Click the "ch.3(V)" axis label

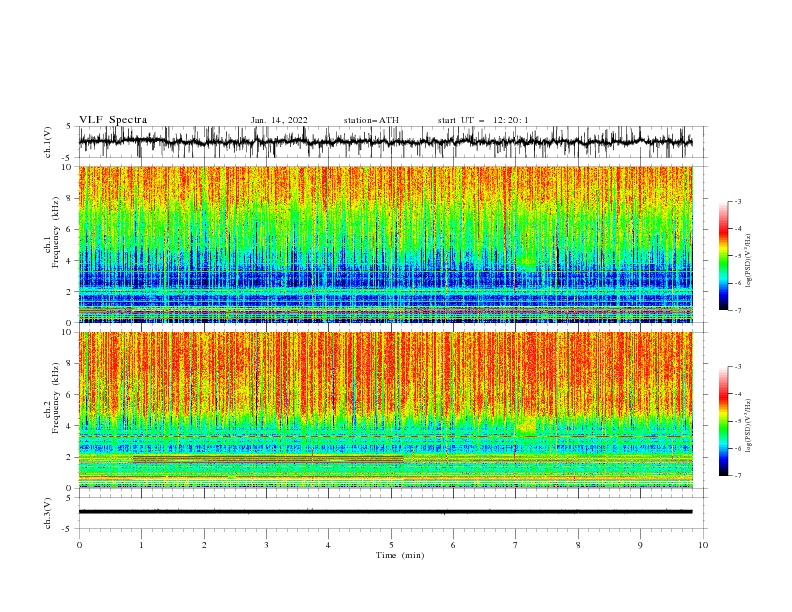click(48, 513)
